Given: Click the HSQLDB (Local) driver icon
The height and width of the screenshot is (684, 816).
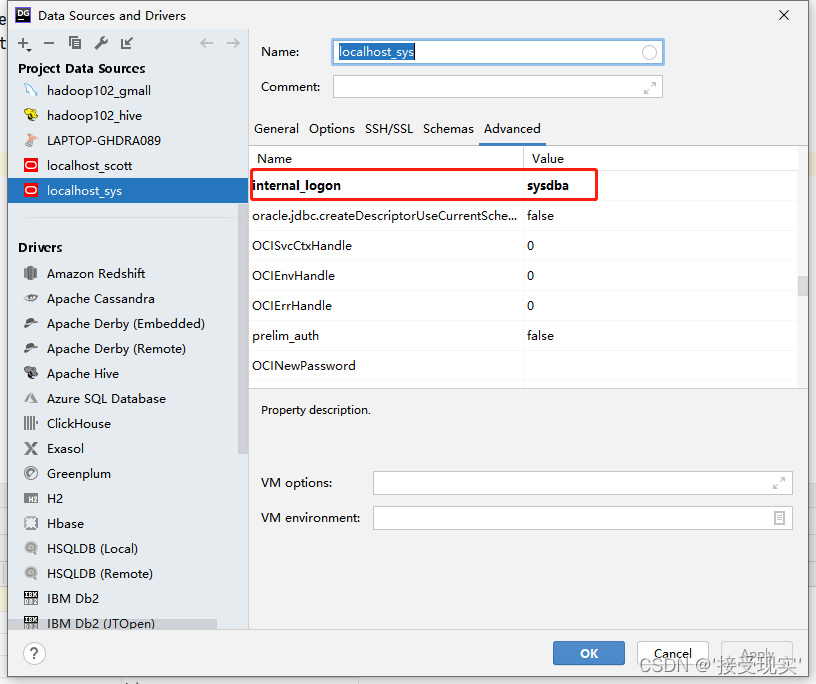Looking at the screenshot, I should (31, 548).
